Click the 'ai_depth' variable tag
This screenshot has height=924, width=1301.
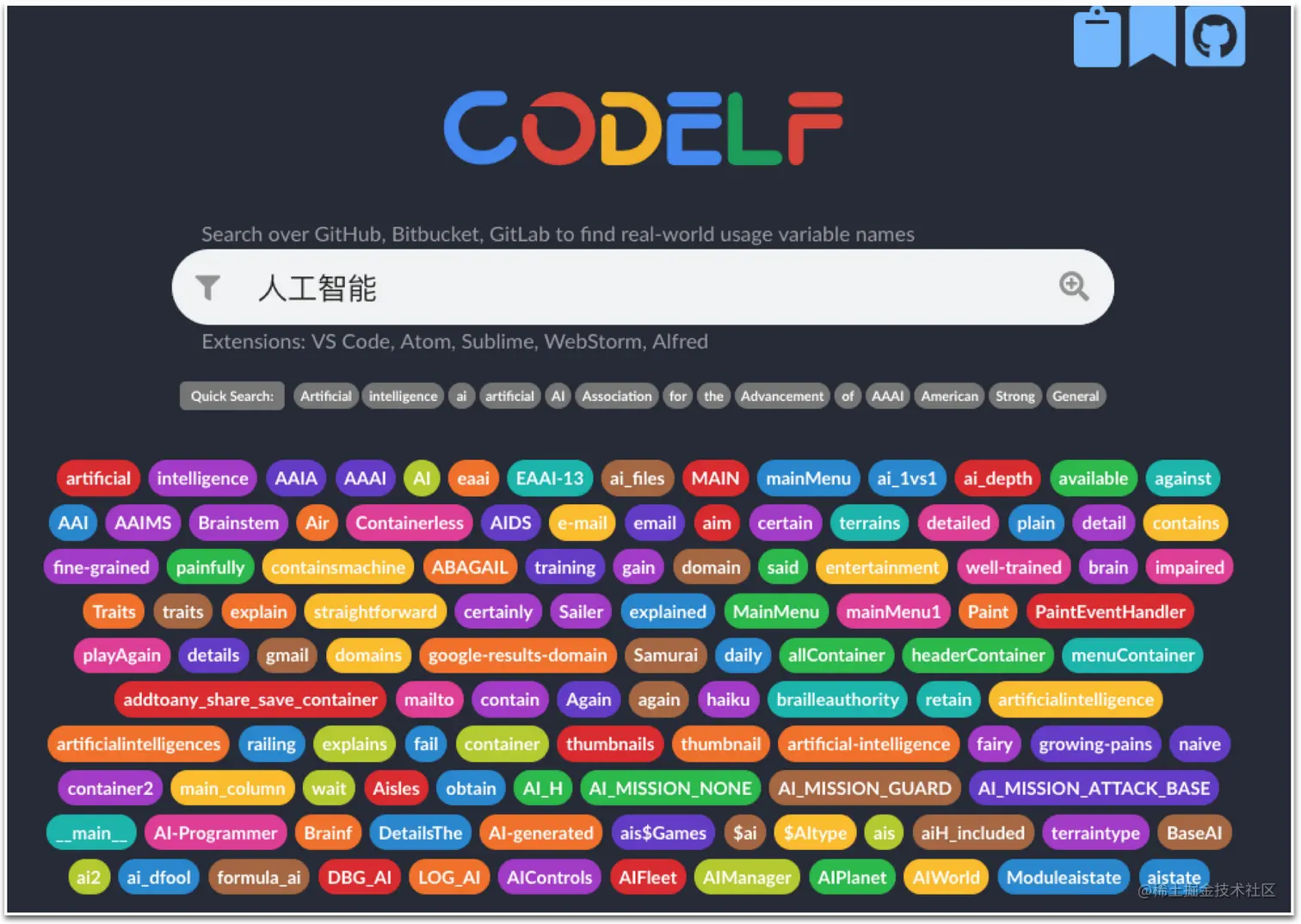998,478
